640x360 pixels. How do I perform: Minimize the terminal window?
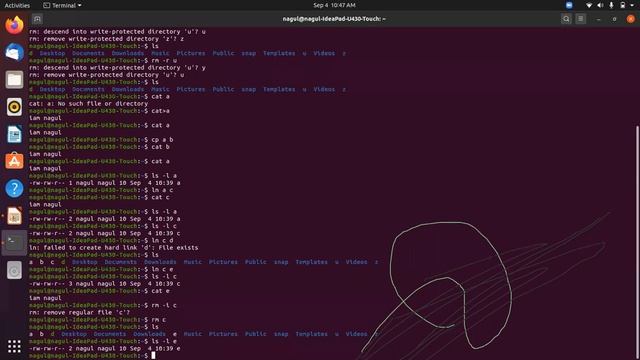pyautogui.click(x=598, y=19)
